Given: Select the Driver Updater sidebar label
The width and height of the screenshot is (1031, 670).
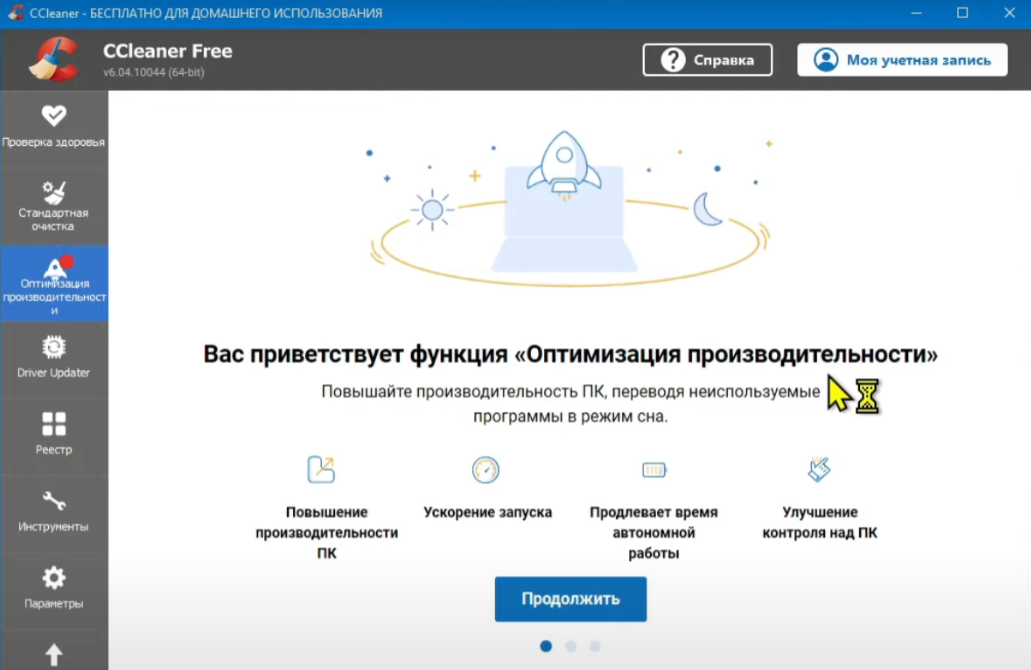Looking at the screenshot, I should (x=54, y=373).
